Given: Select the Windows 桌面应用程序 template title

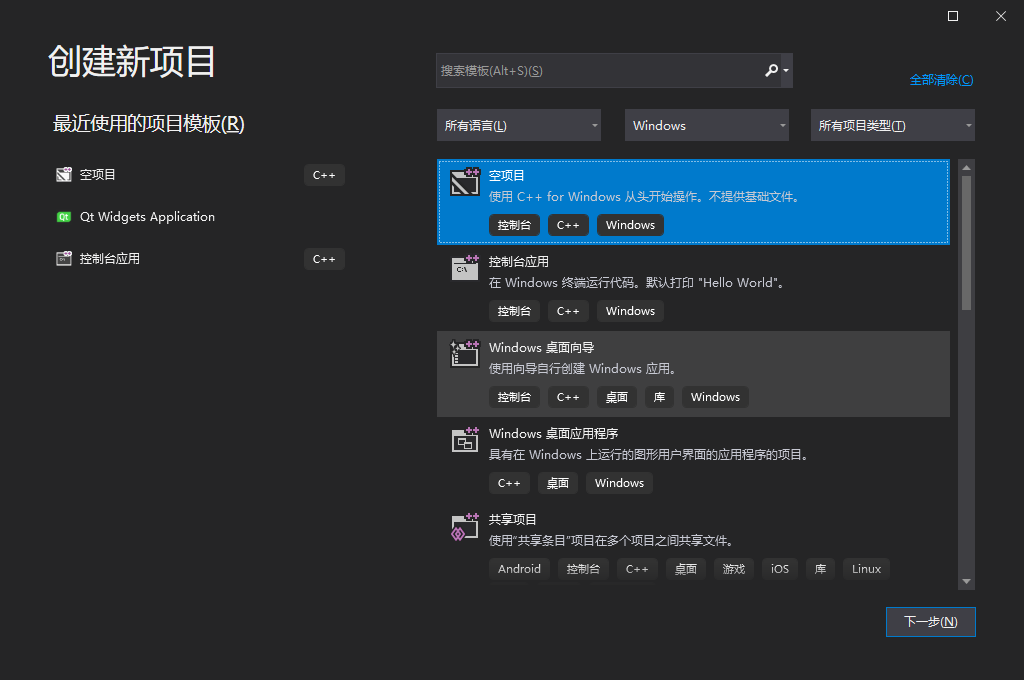Looking at the screenshot, I should click(553, 434).
